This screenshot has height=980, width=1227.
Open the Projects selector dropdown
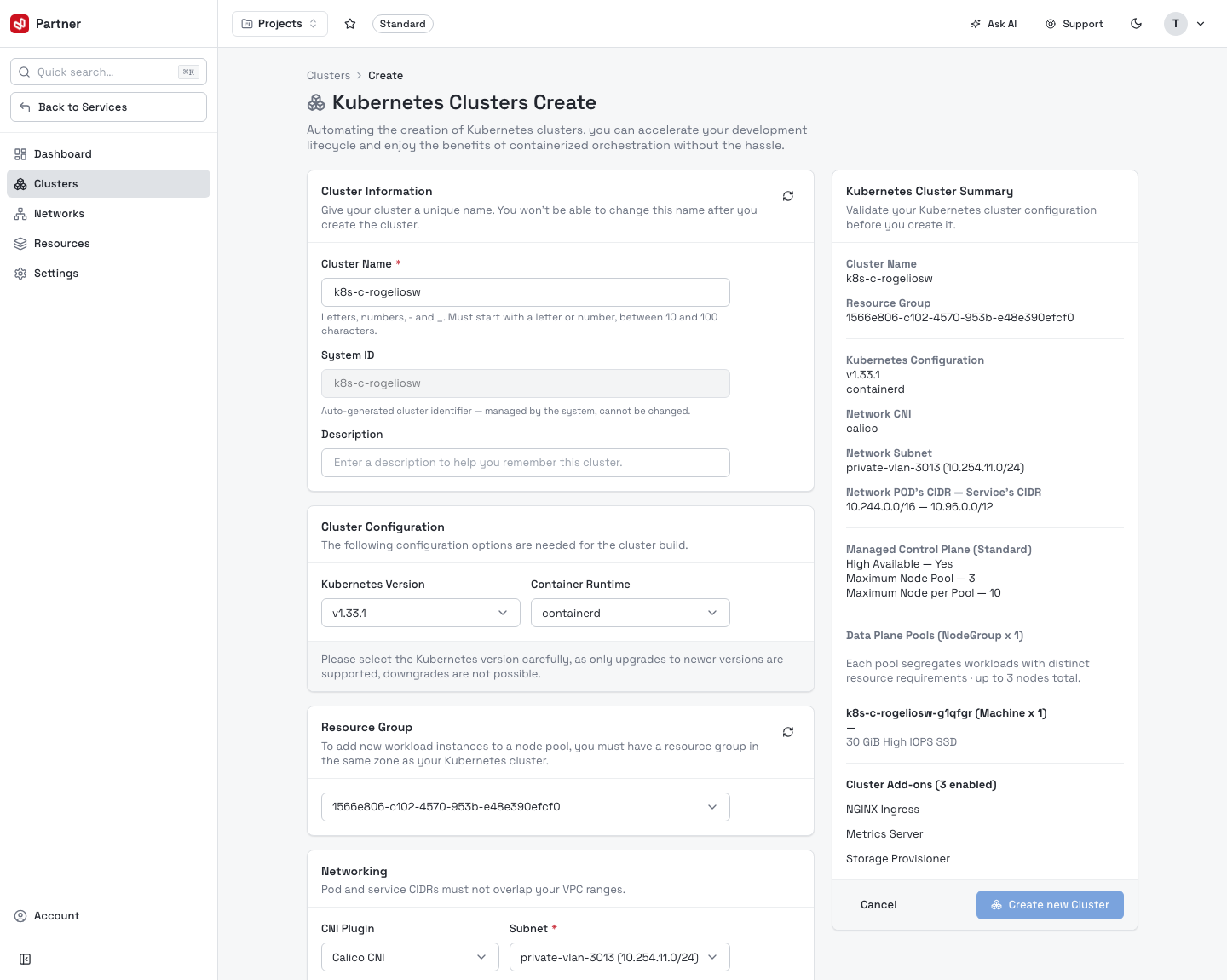pyautogui.click(x=279, y=24)
